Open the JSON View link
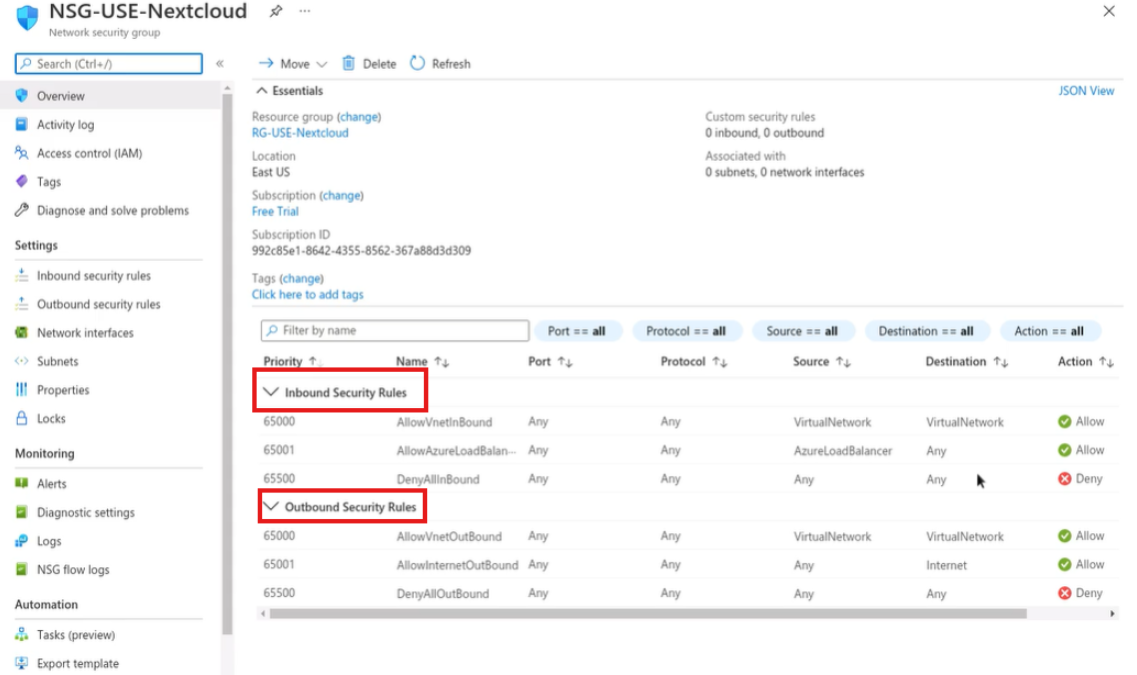 coord(1086,91)
